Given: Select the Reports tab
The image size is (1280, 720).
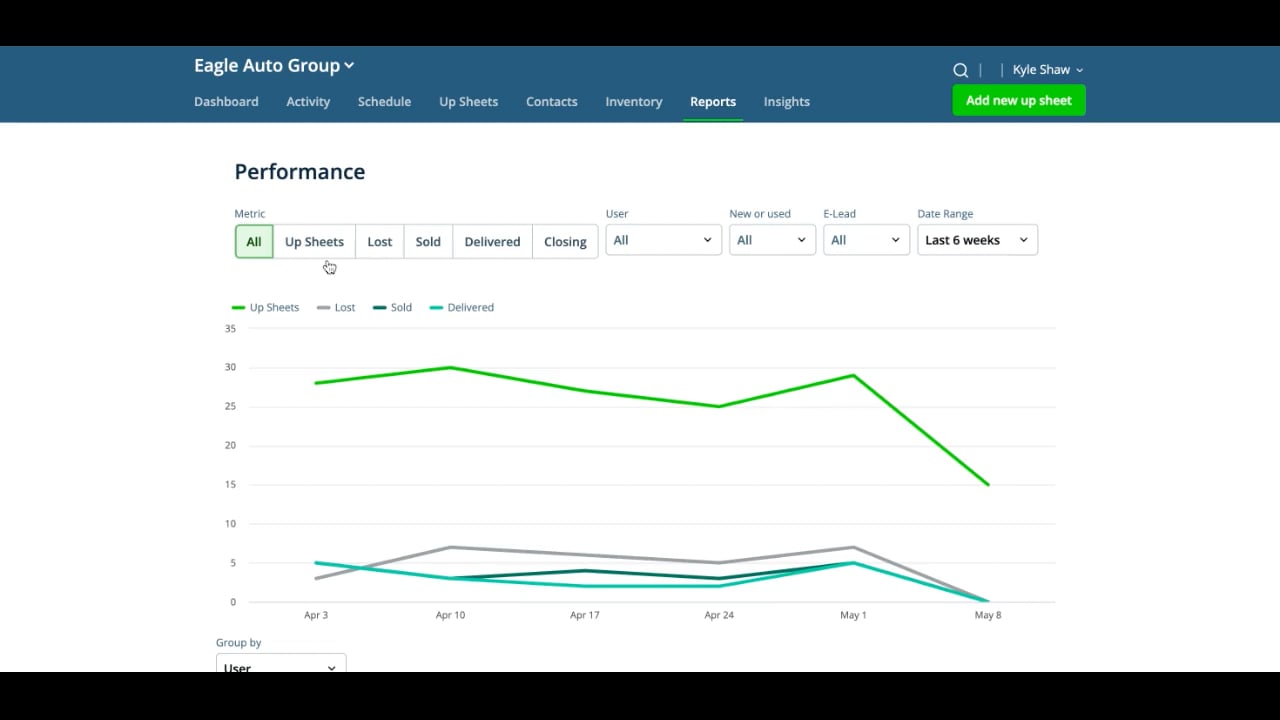Looking at the screenshot, I should pos(713,102).
